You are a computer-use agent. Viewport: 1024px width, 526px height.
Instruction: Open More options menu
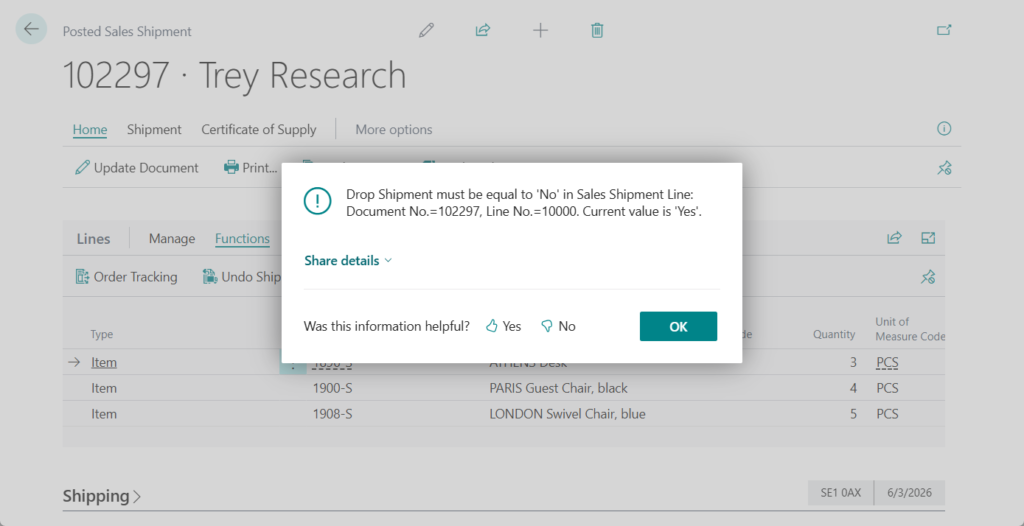click(x=394, y=129)
